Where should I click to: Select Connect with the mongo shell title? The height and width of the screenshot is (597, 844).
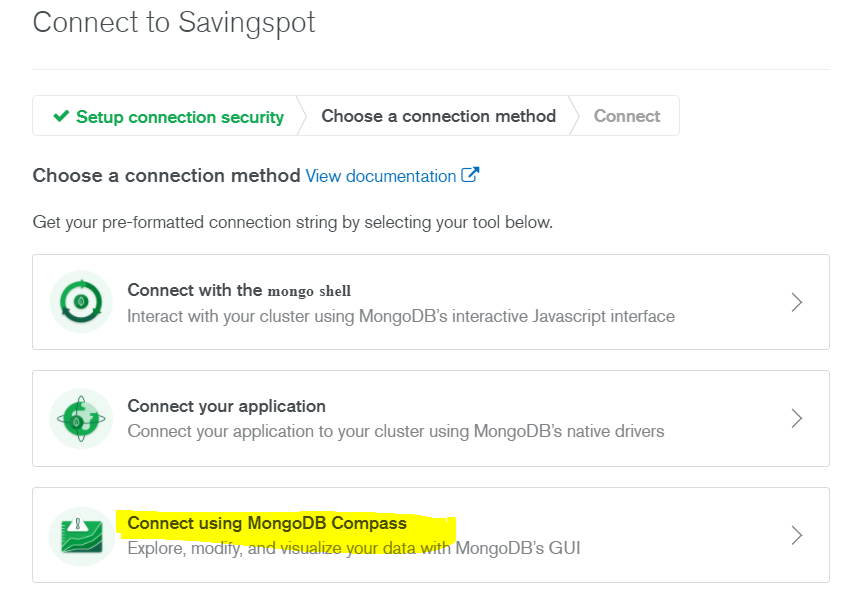pos(239,290)
